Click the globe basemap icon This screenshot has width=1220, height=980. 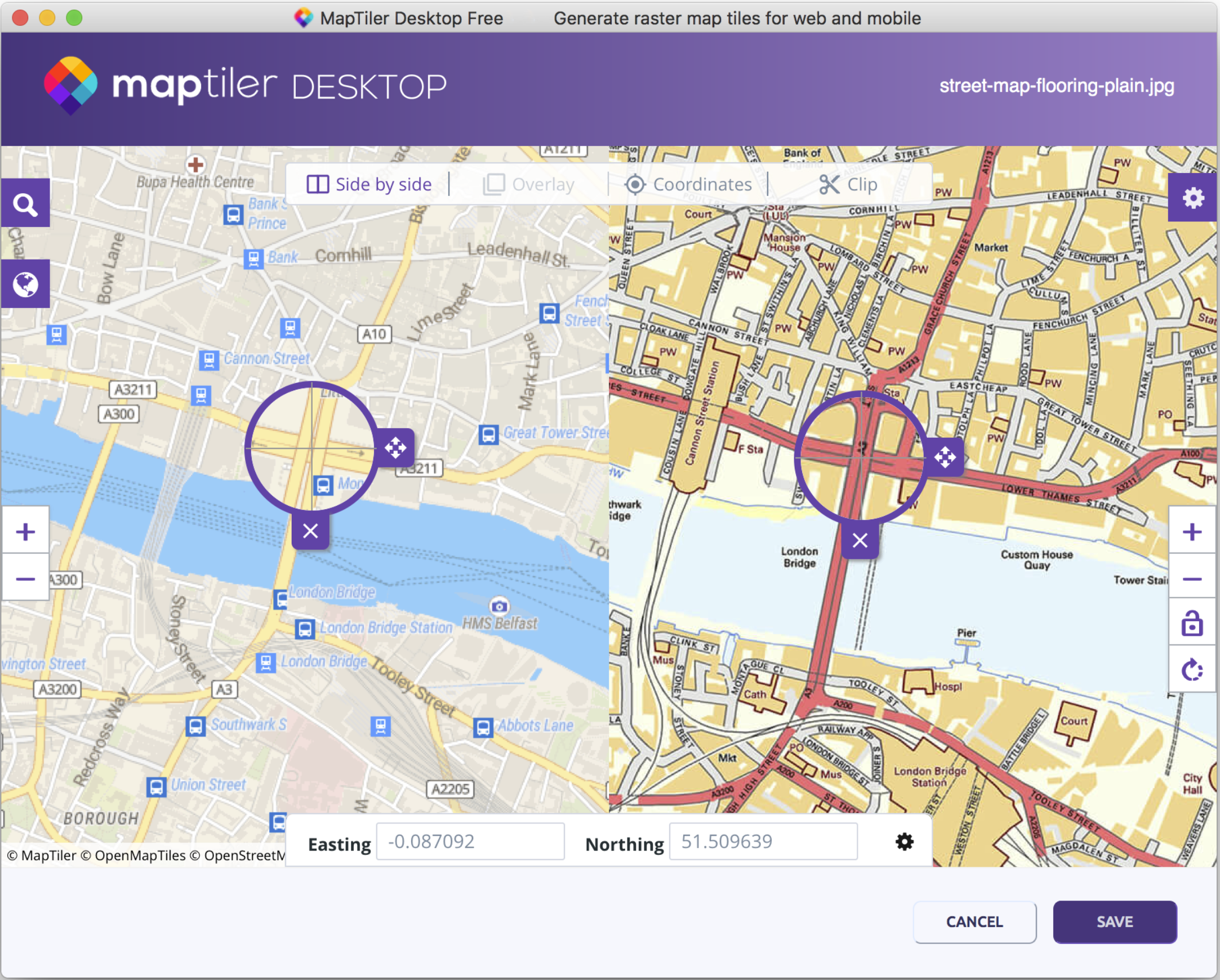point(25,284)
